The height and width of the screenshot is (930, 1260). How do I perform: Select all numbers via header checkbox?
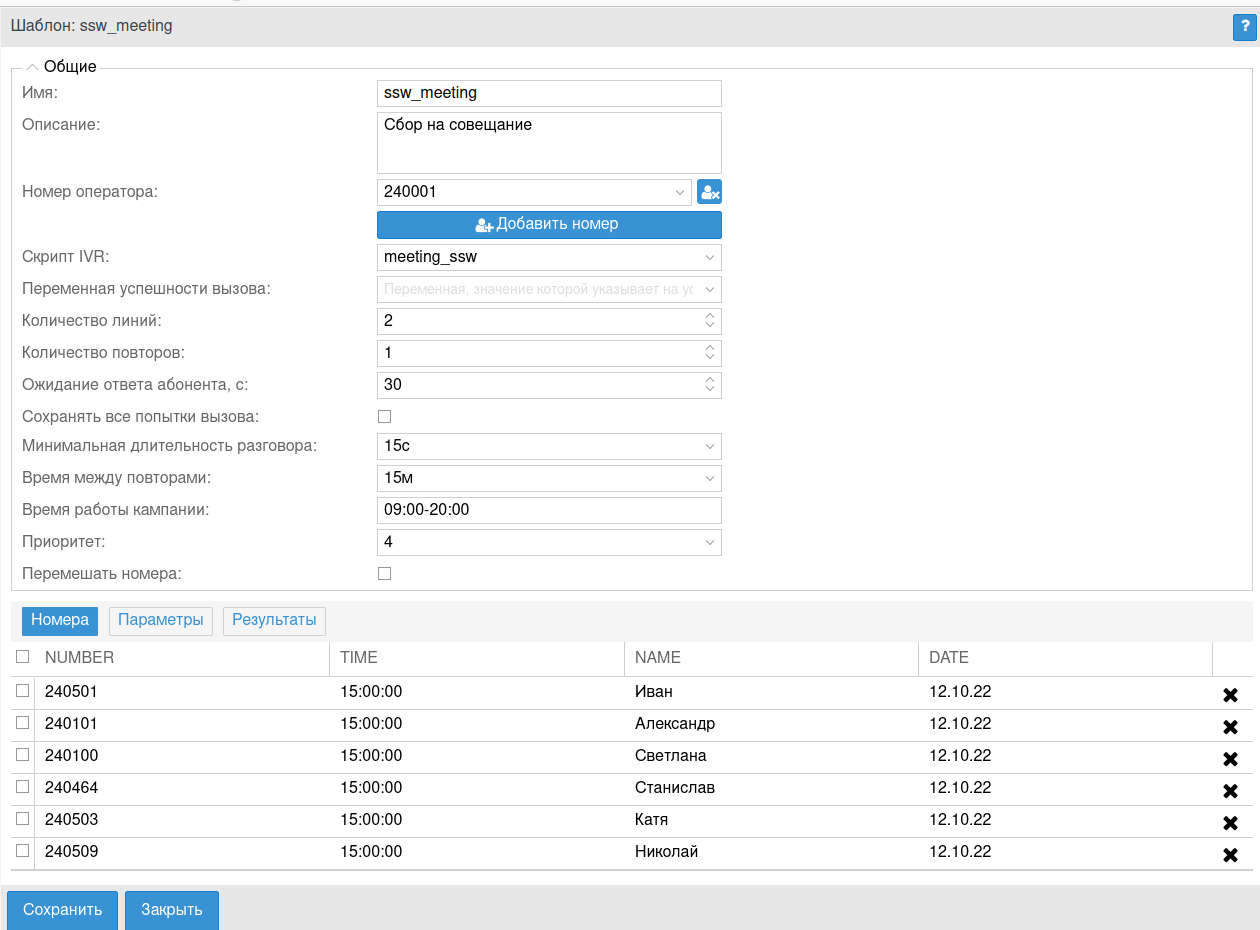point(22,657)
